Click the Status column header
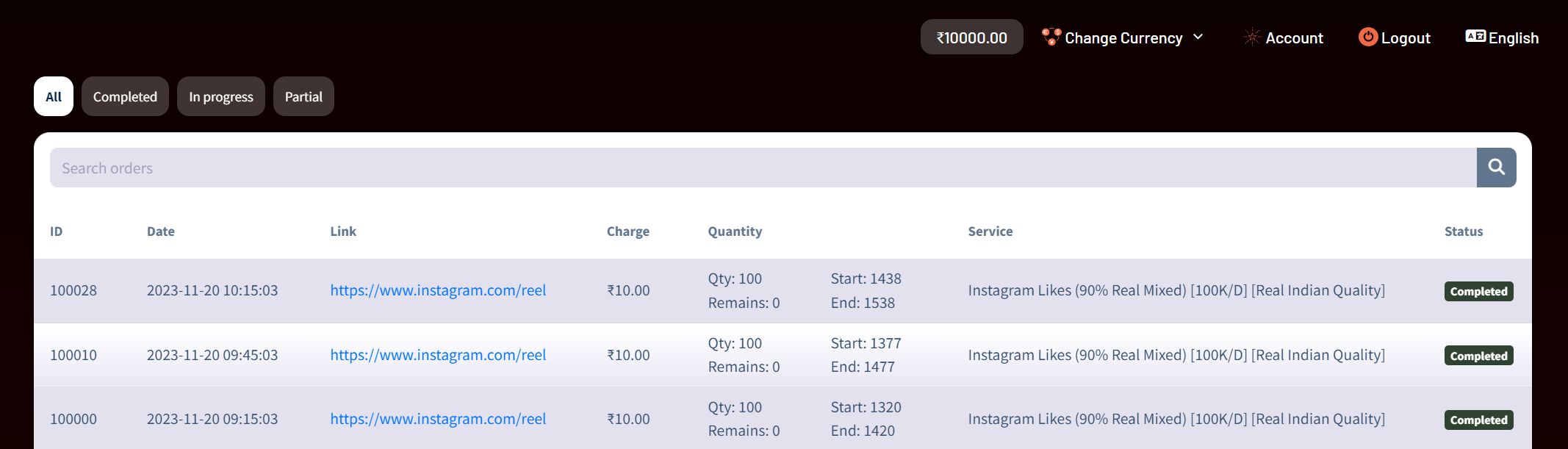Viewport: 1568px width, 449px height. coord(1464,231)
